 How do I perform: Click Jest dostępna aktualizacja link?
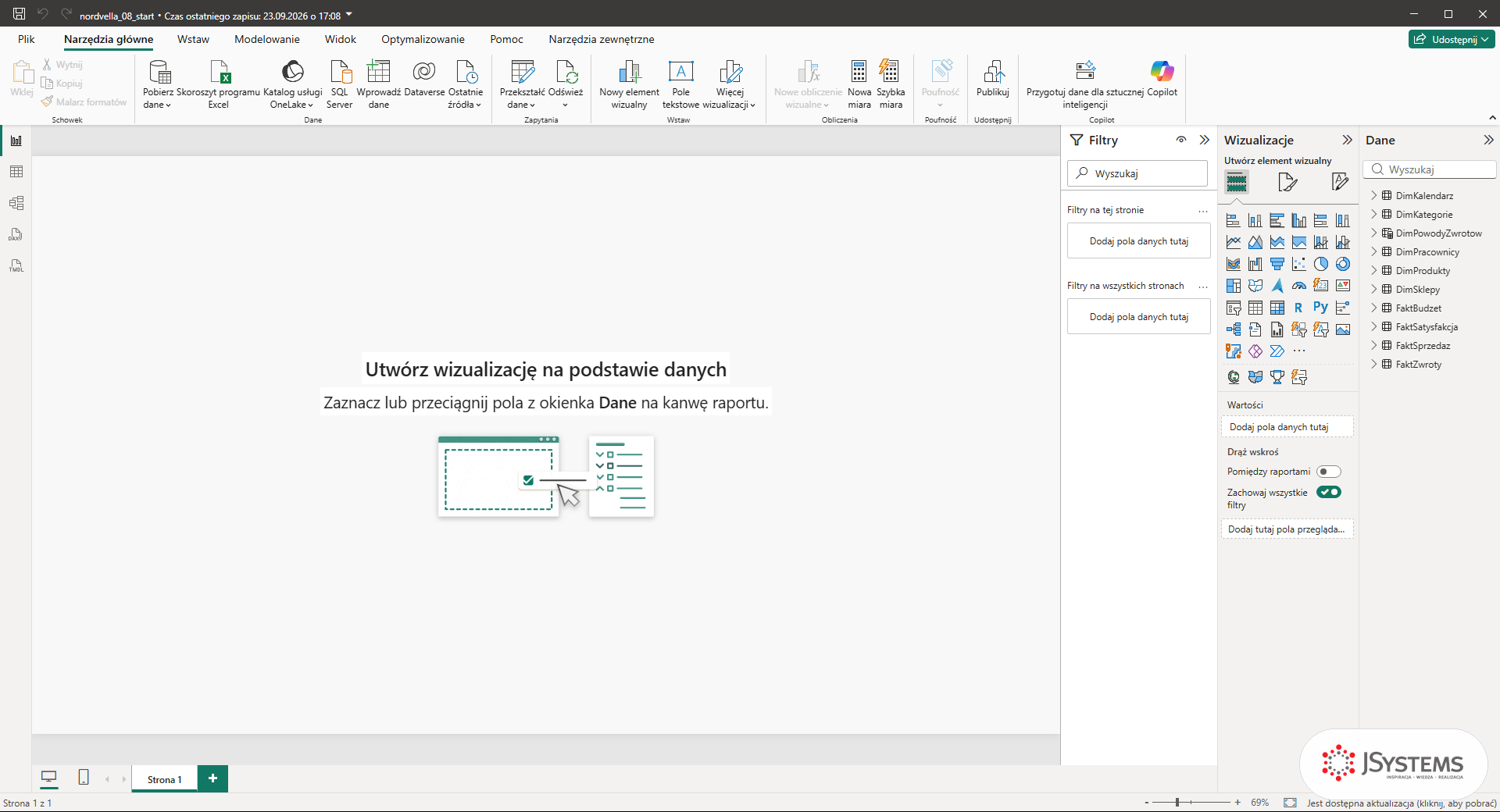[1402, 803]
